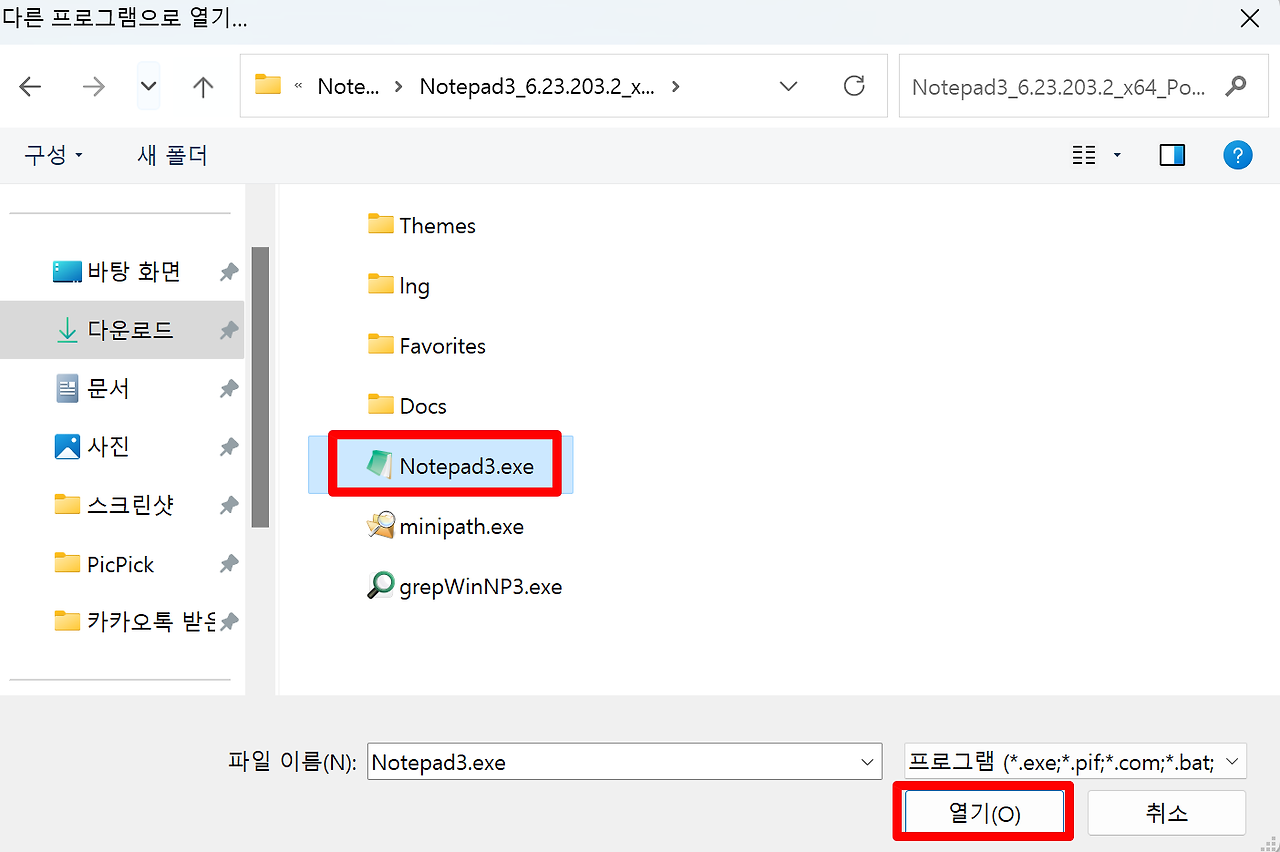The width and height of the screenshot is (1280, 852).
Task: Toggle the preview pane
Action: point(1171,155)
